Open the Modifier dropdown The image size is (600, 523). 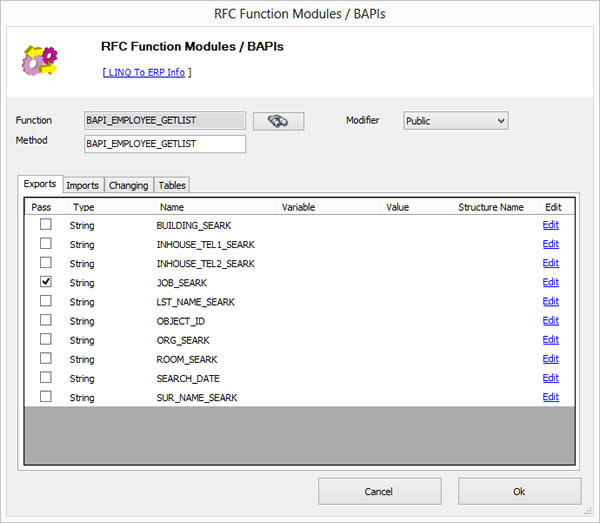pos(455,121)
